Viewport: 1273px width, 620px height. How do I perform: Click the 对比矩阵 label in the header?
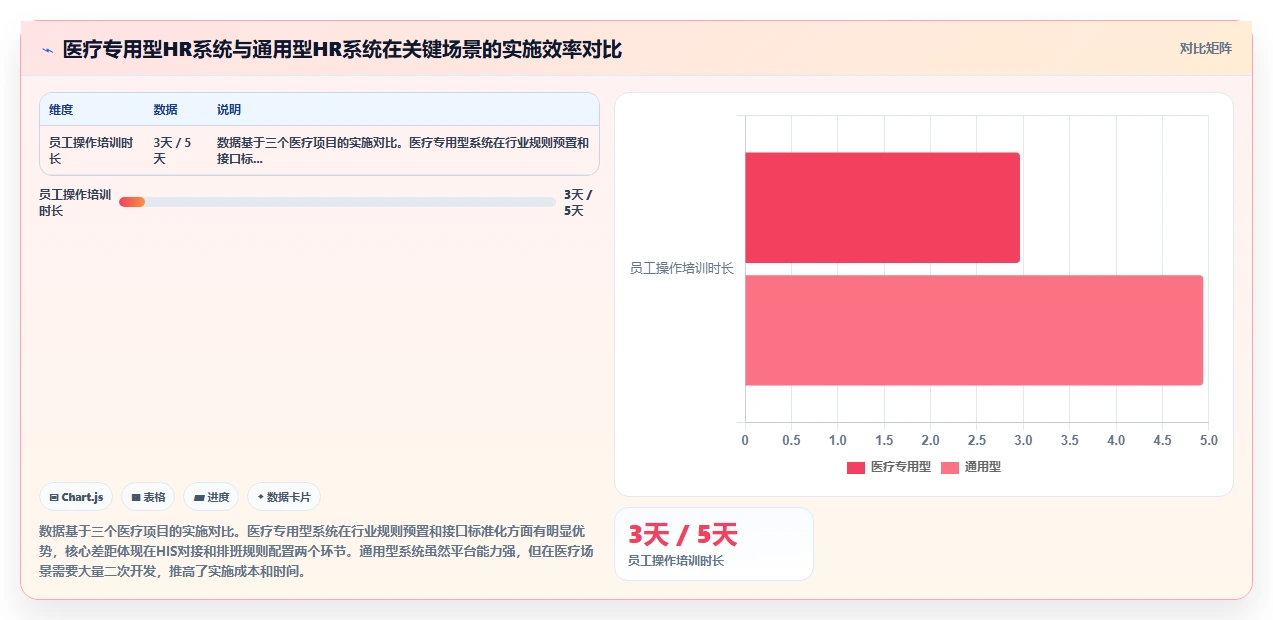point(1205,48)
